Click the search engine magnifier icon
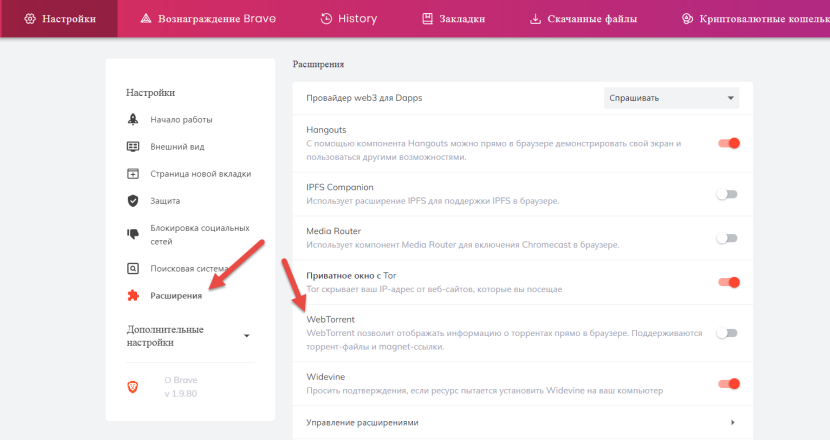This screenshot has width=830, height=440. (x=133, y=268)
